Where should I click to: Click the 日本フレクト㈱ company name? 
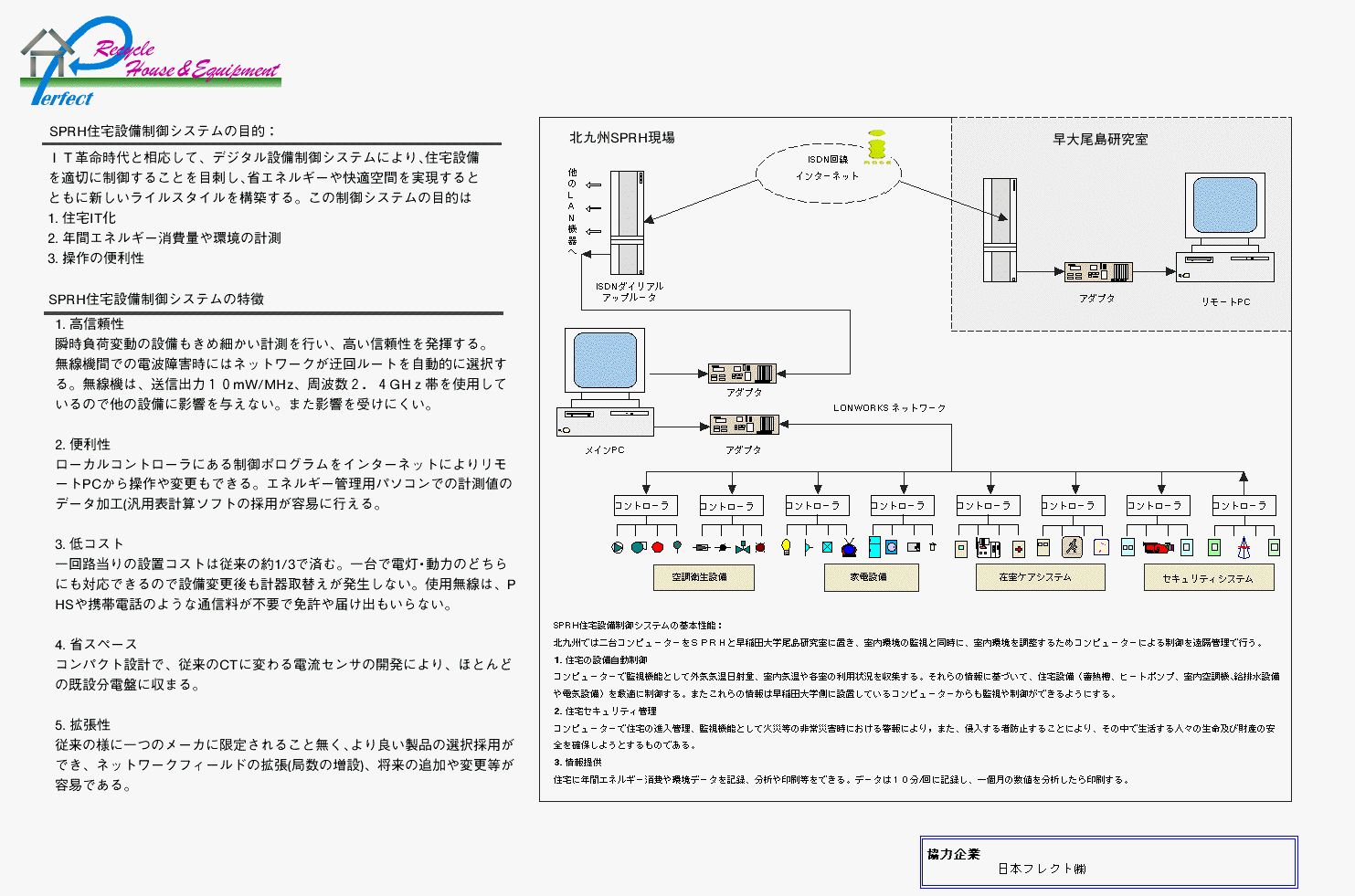point(1042,869)
